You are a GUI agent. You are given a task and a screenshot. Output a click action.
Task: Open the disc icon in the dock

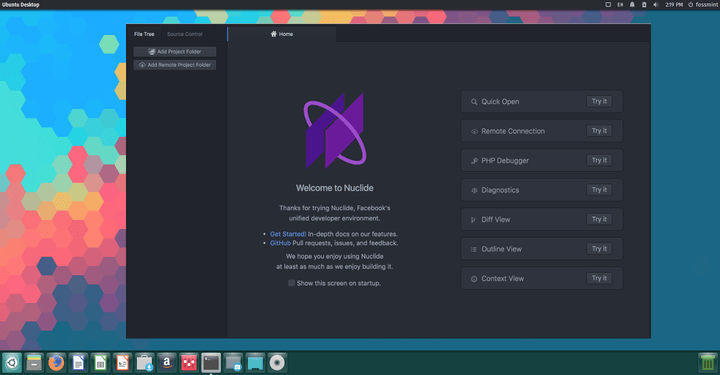click(x=277, y=363)
